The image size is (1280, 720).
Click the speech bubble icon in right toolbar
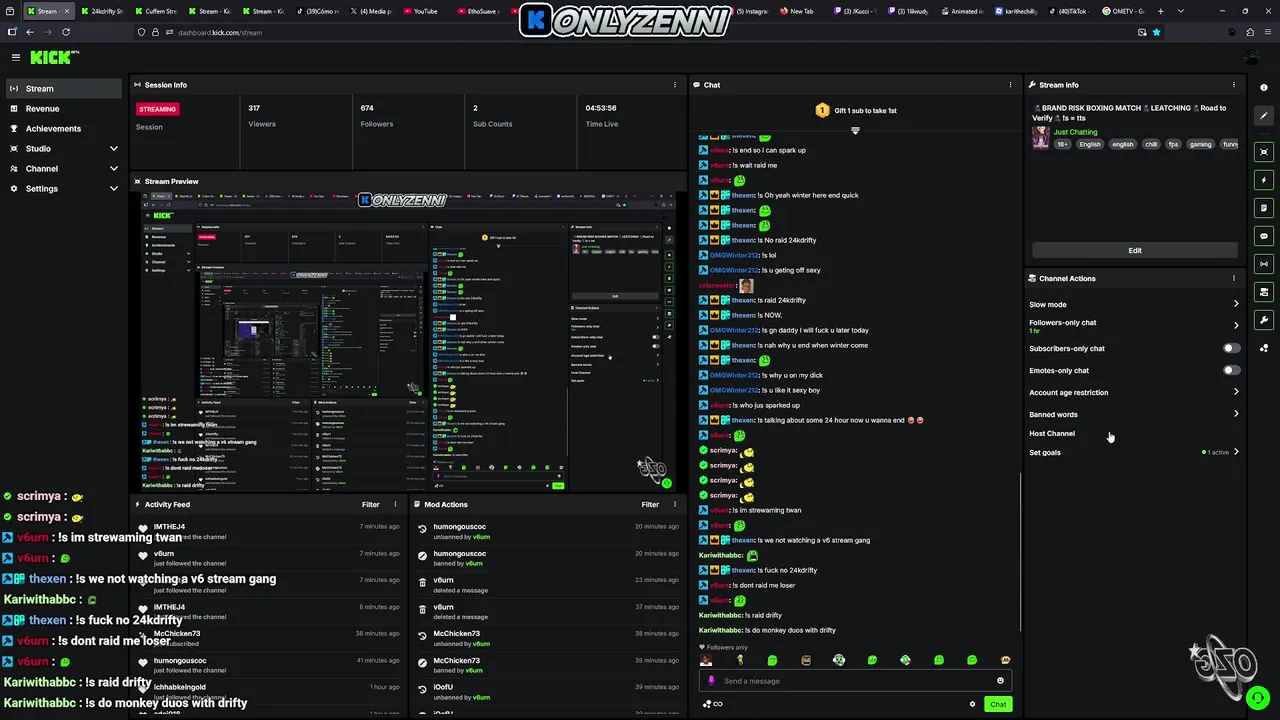coord(1264,236)
